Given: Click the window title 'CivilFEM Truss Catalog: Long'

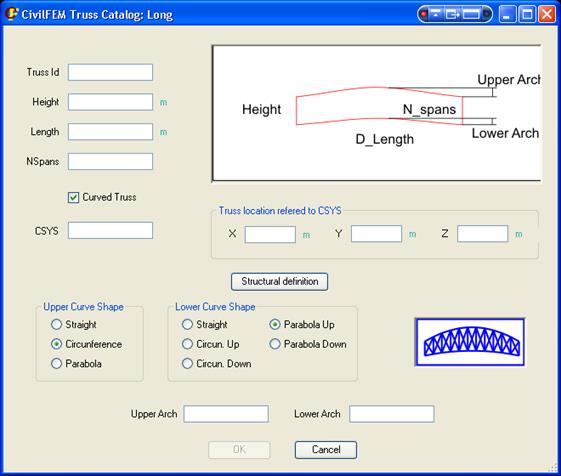Looking at the screenshot, I should coord(97,15).
